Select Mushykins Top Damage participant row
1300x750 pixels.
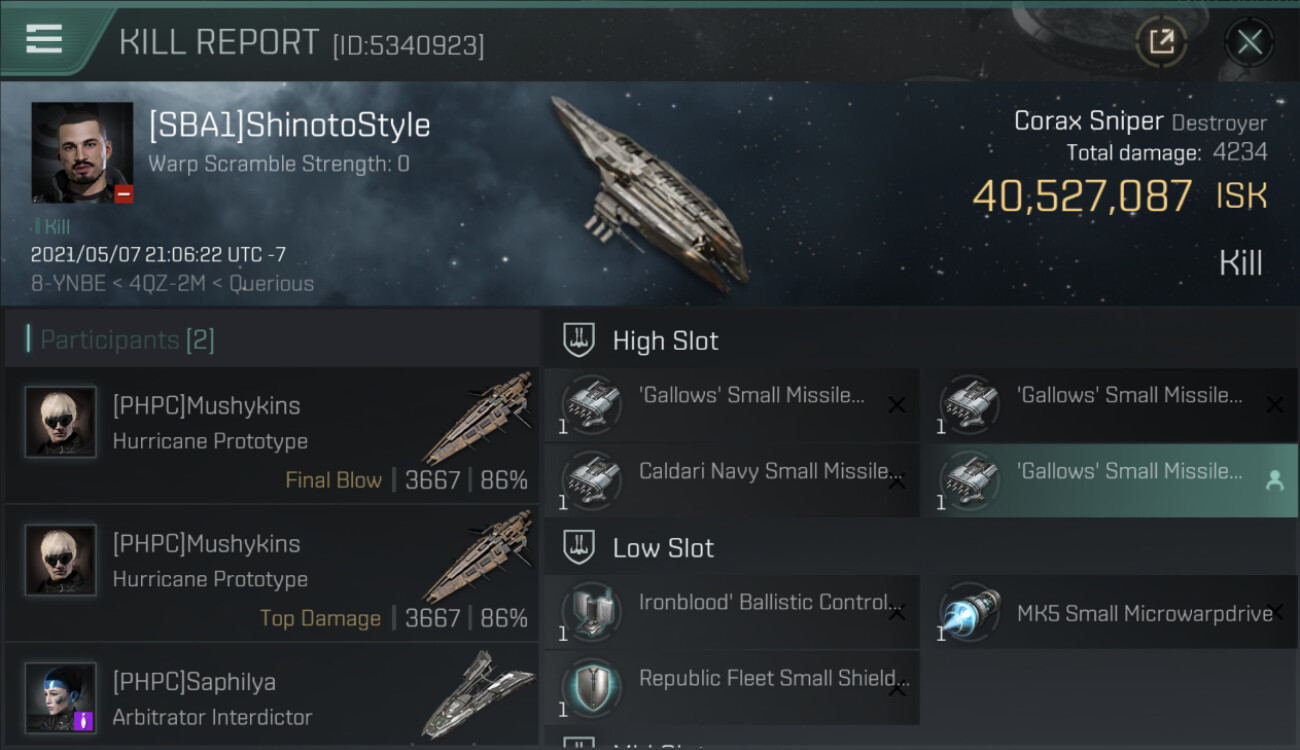pyautogui.click(x=271, y=574)
